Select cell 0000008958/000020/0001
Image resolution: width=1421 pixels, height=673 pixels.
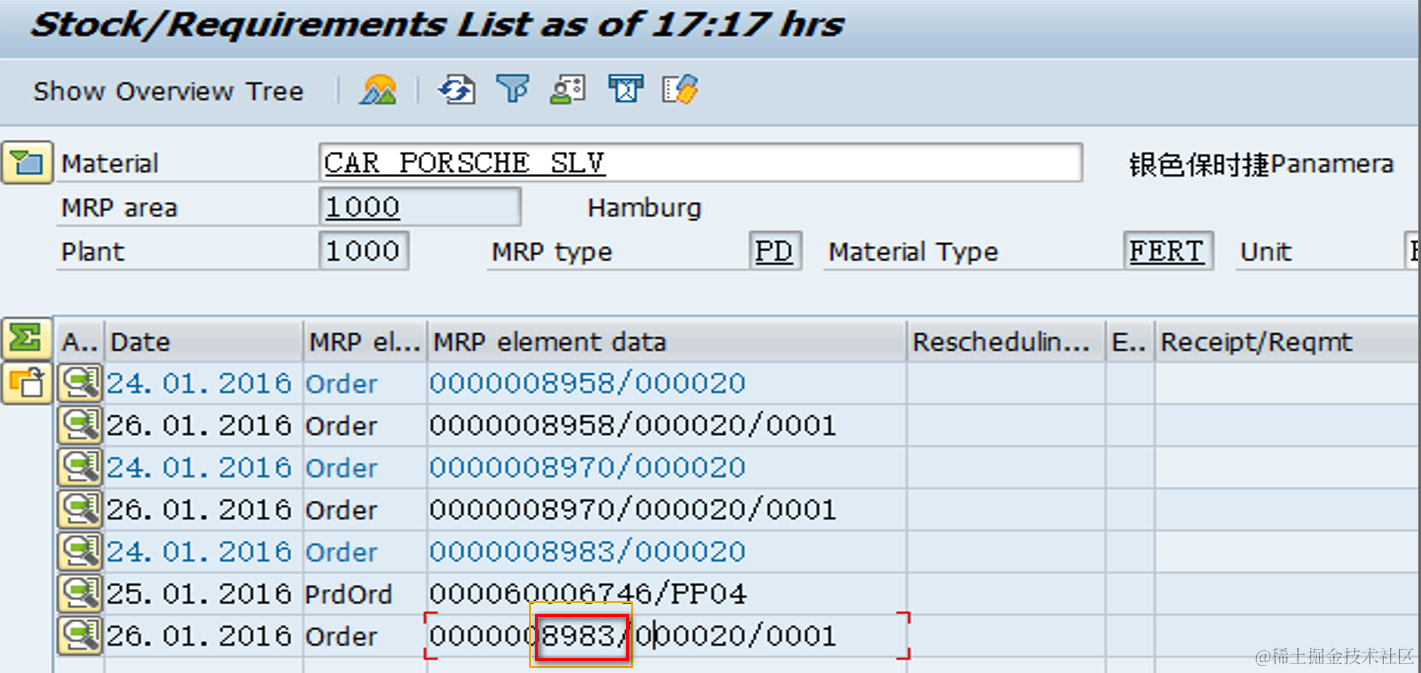tap(667, 426)
